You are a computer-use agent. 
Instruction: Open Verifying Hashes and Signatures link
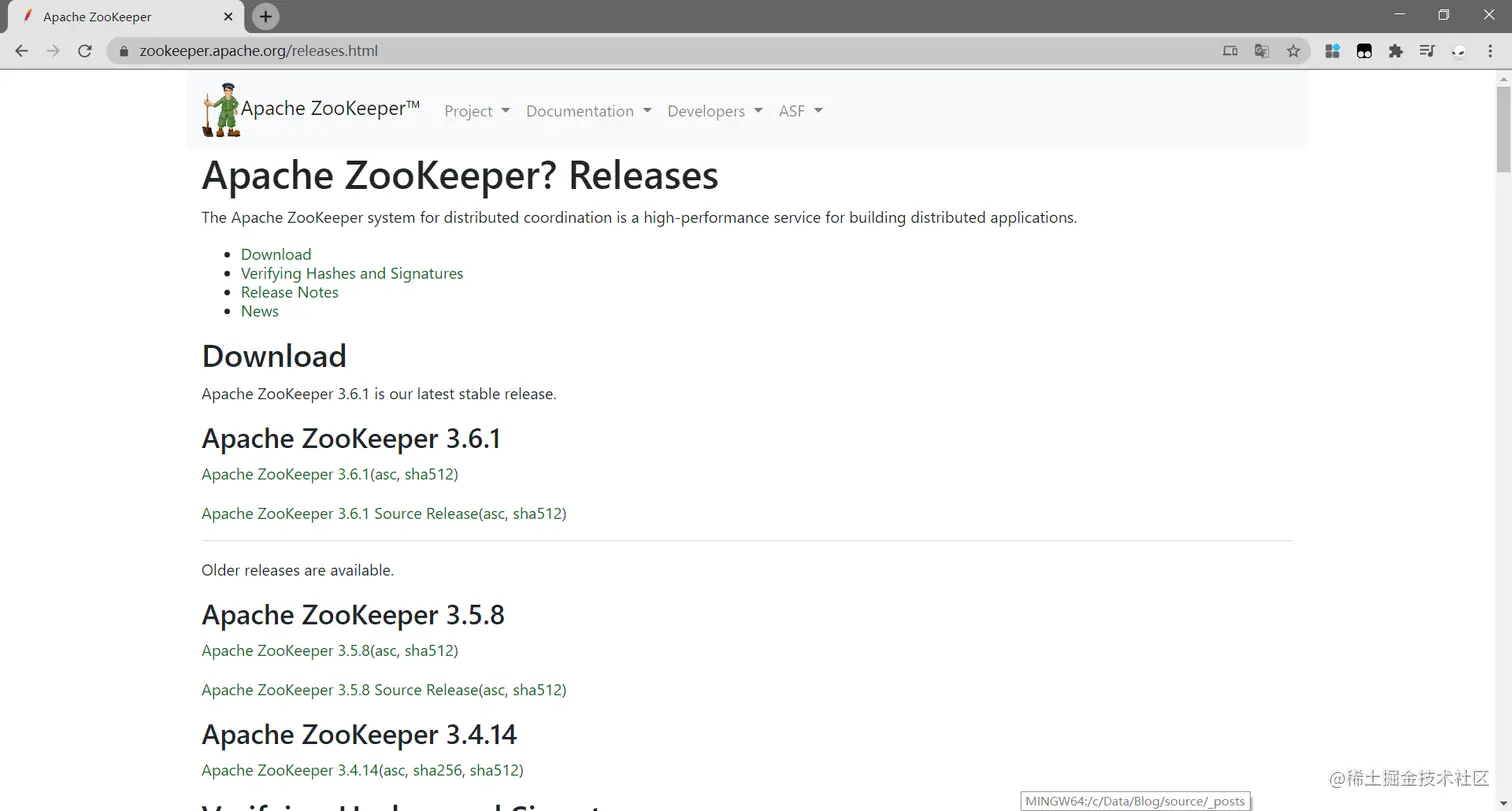click(352, 273)
